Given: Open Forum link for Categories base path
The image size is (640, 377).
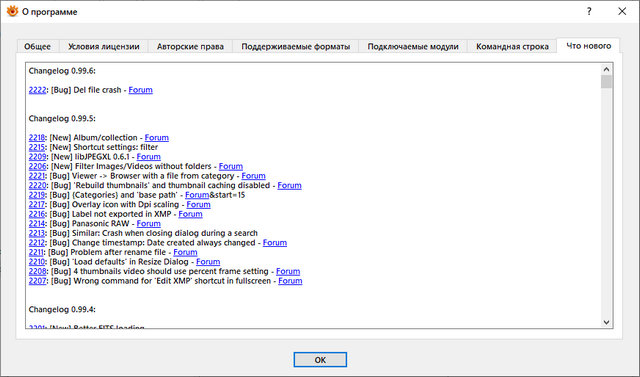Looking at the screenshot, I should tap(197, 195).
